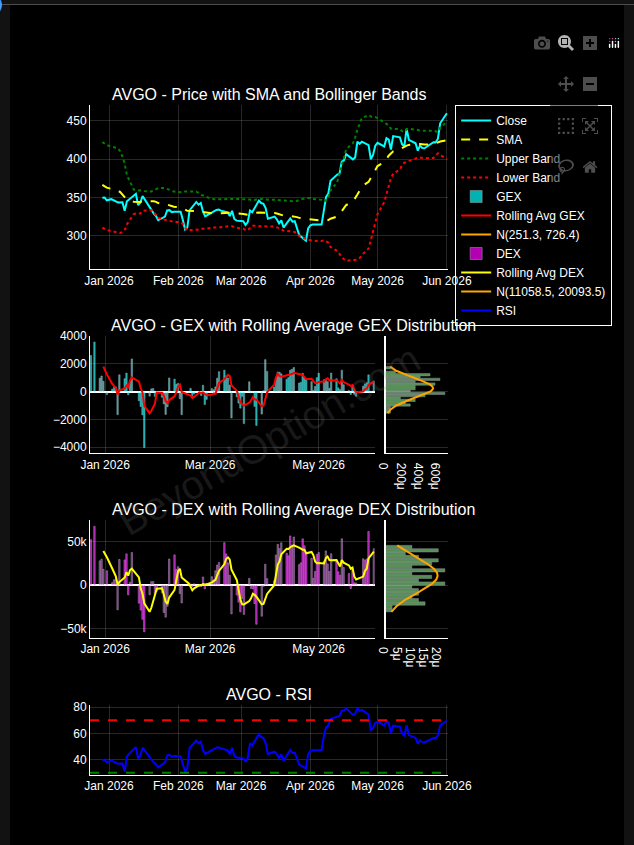
Task: Select the Lasso Select tool
Action: (x=566, y=167)
